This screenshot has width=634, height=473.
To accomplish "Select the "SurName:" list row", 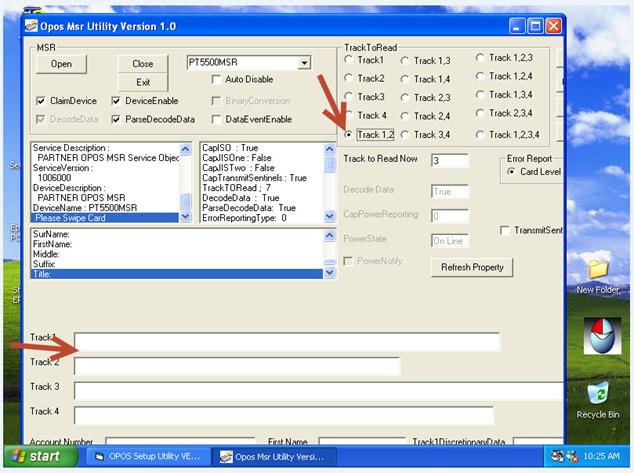I will tap(178, 234).
